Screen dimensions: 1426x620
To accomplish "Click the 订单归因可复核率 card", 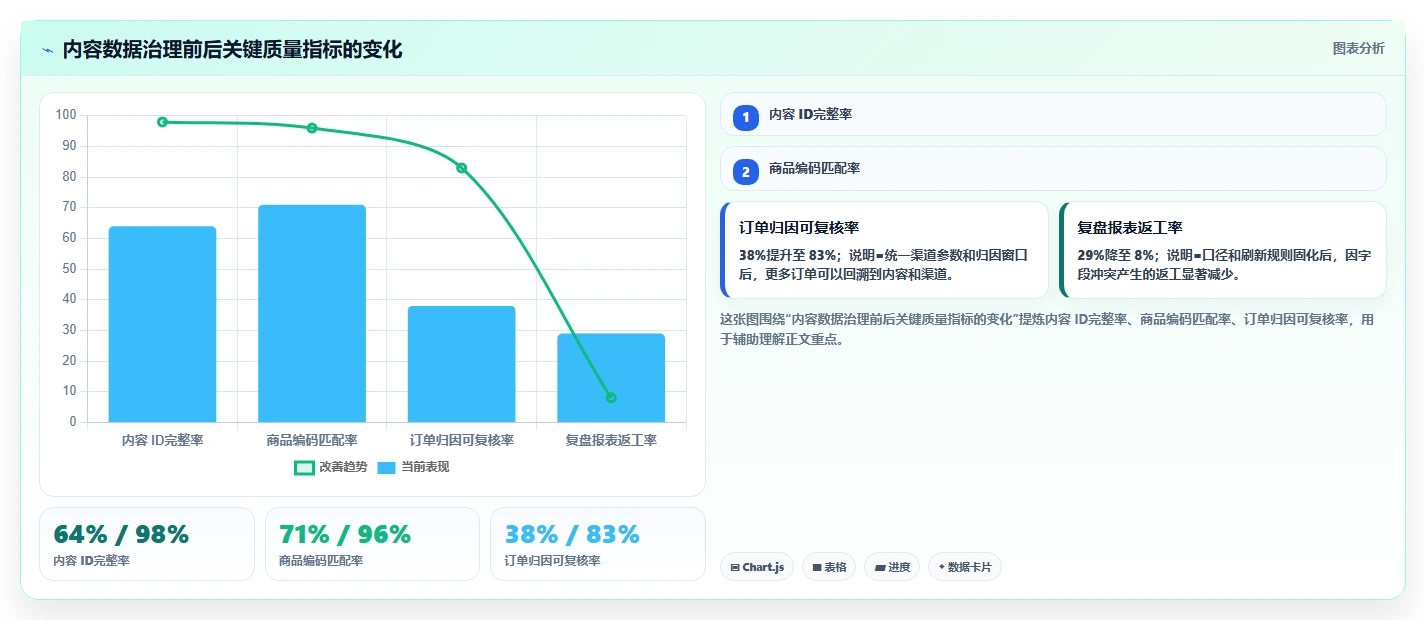I will pos(884,250).
